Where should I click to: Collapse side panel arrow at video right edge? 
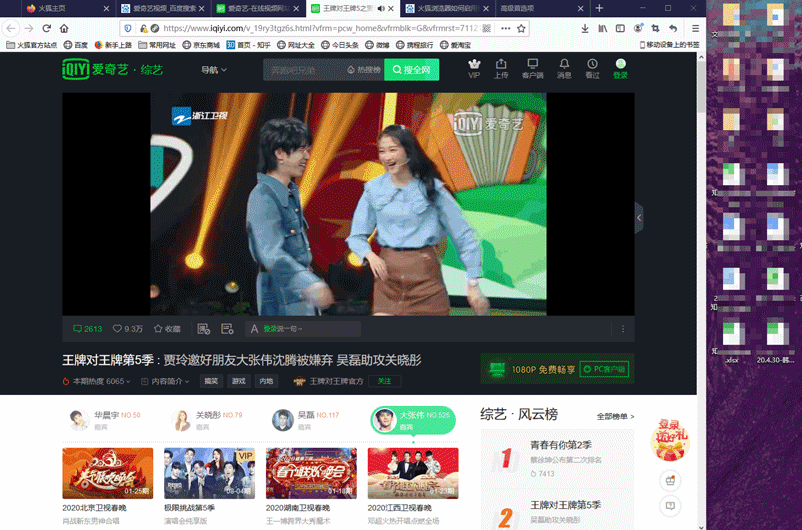pos(639,217)
